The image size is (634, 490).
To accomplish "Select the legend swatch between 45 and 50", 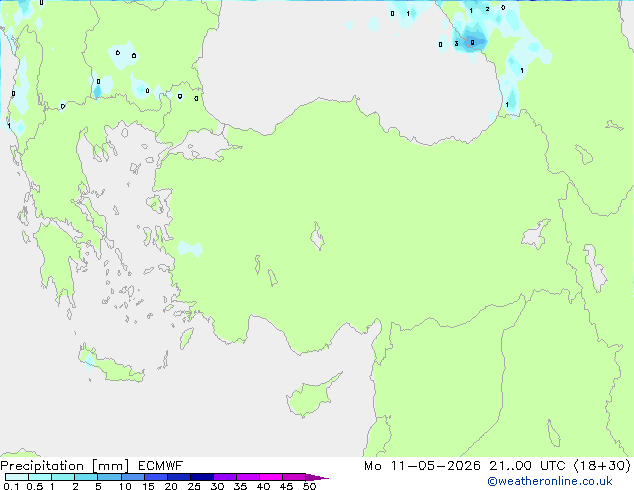I will pos(294,477).
